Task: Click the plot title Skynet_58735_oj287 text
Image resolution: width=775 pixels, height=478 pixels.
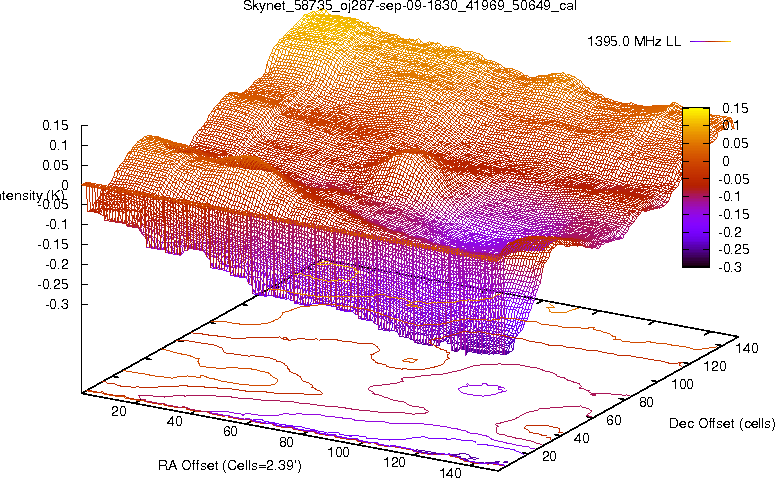Action: coord(410,6)
